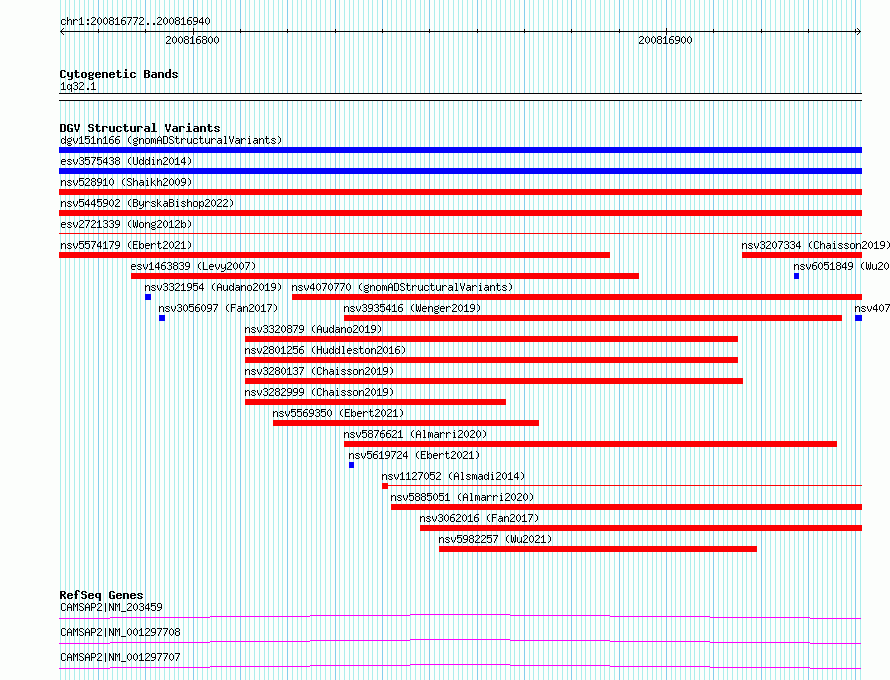Click nsv2801256 (Huddleston2016) label

(325, 350)
